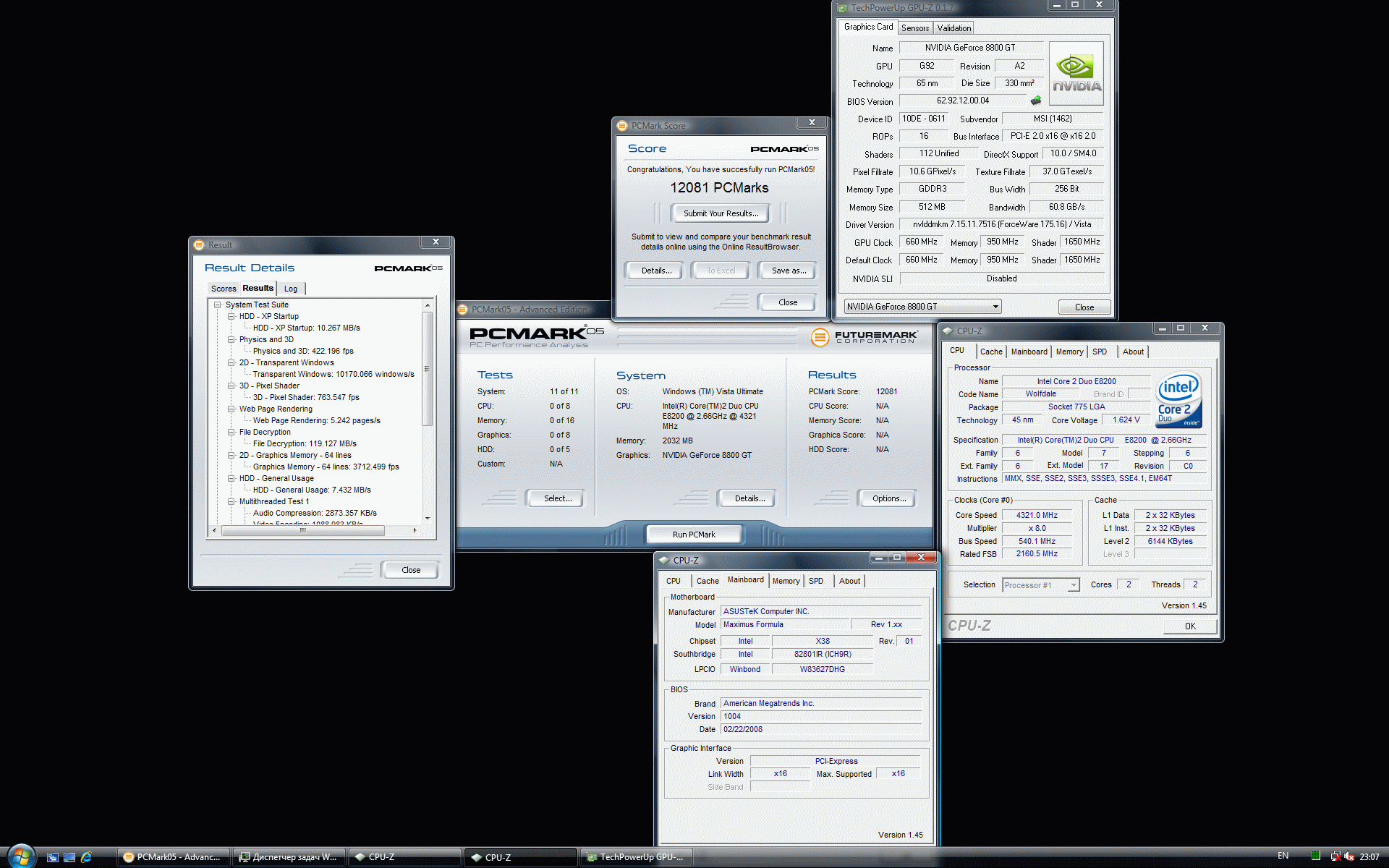This screenshot has width=1389, height=868.
Task: Click the GPU-Z BIOS save chip icon
Action: coord(1036,101)
